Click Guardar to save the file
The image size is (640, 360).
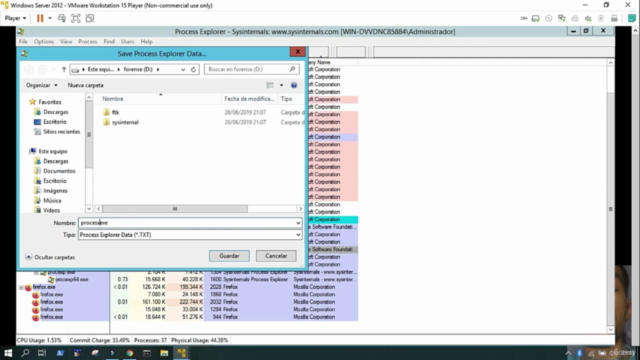(x=229, y=256)
